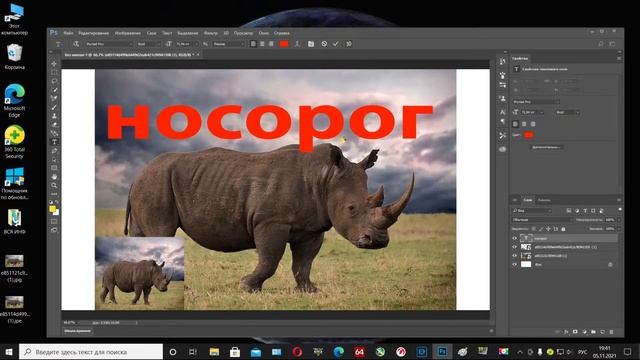Cancel current text edits icon
The height and width of the screenshot is (360, 640).
click(x=324, y=44)
